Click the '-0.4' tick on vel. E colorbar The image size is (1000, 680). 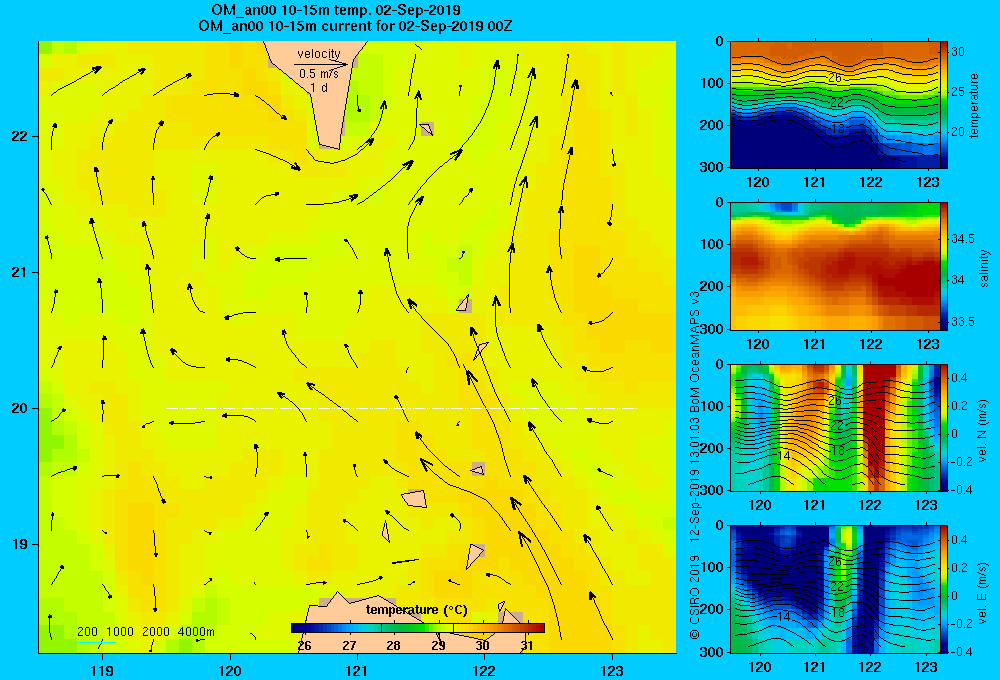962,651
